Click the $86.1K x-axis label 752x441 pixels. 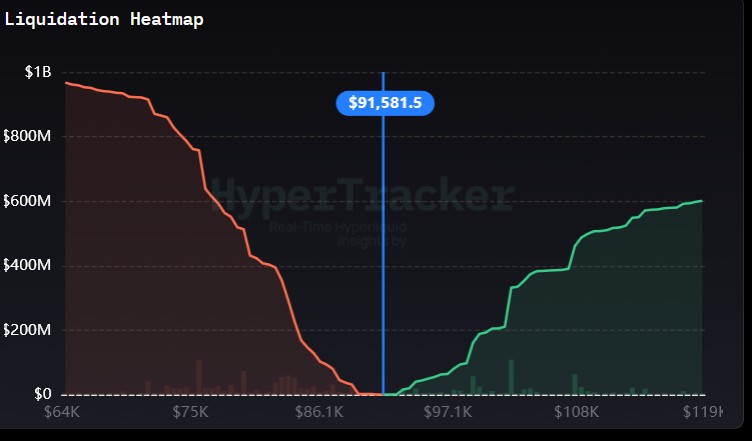click(320, 413)
